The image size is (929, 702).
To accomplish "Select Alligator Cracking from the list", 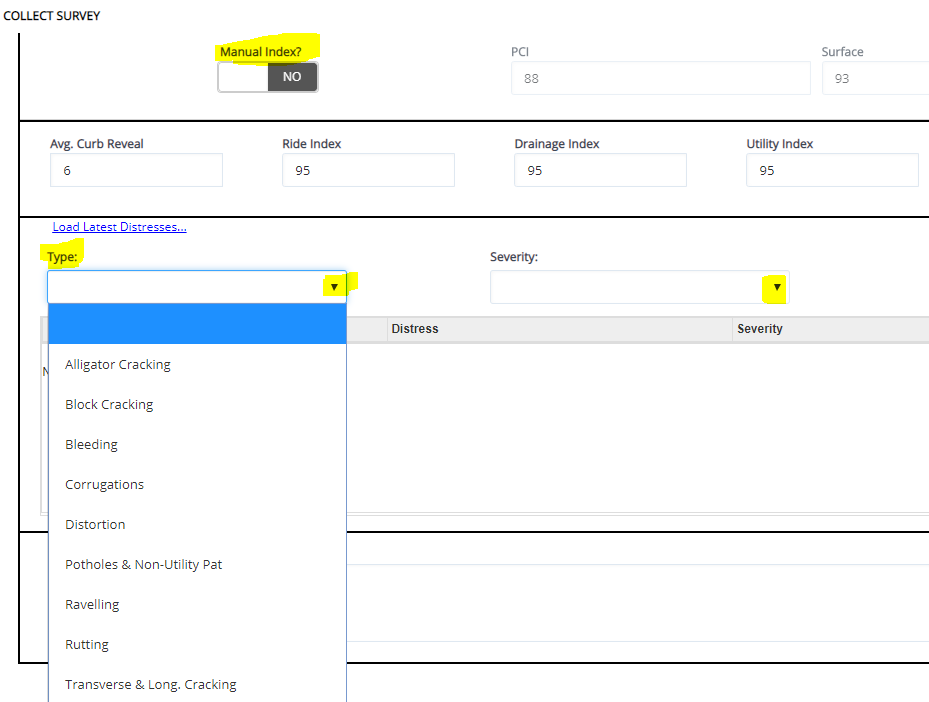I will tap(118, 364).
